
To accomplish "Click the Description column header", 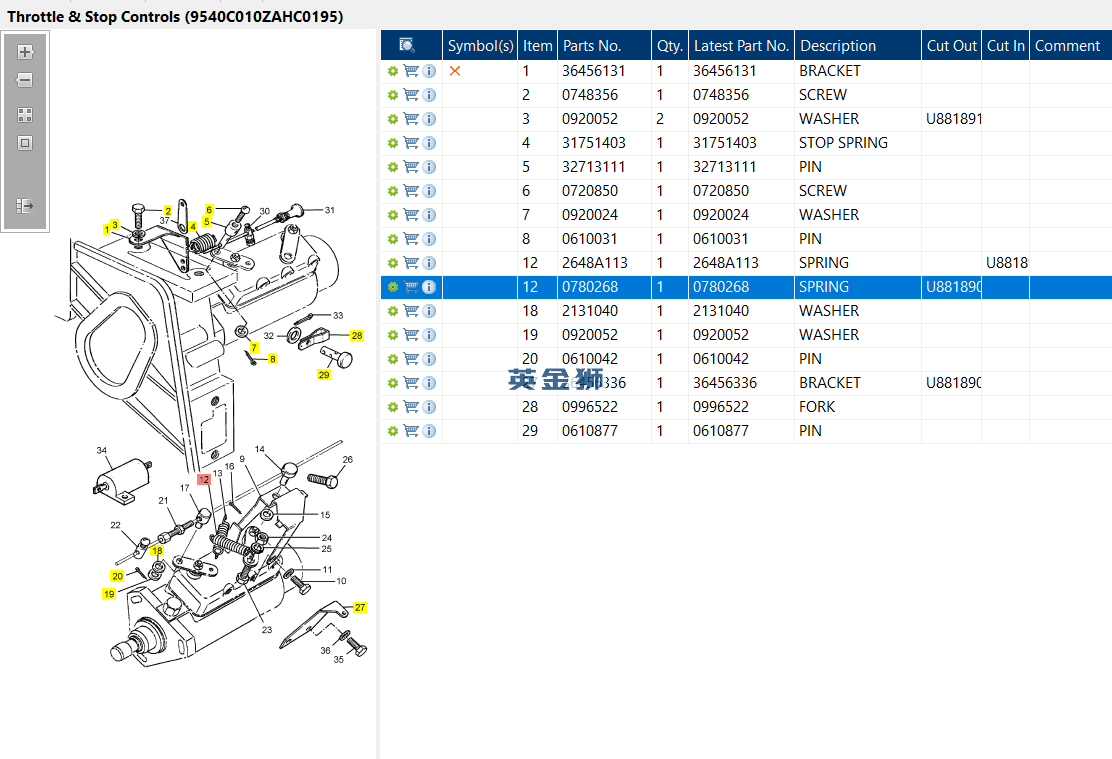I will point(838,45).
